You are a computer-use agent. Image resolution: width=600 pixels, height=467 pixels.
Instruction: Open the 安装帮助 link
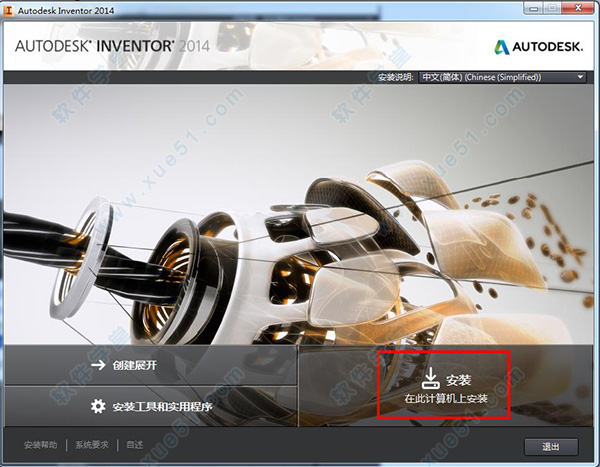point(41,445)
